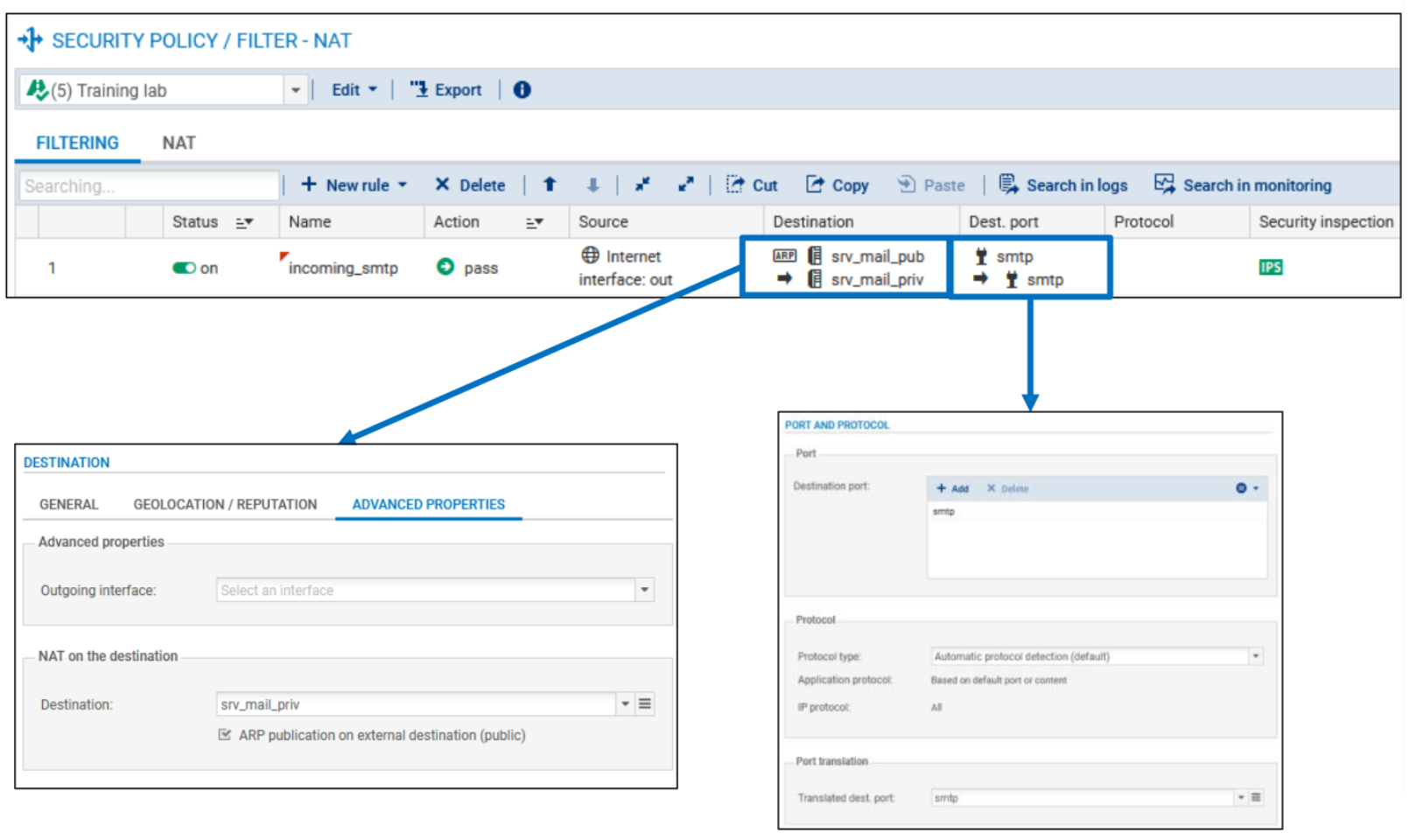Image resolution: width=1409 pixels, height=840 pixels.
Task: Click the Cut toolbar button
Action: pos(752,185)
